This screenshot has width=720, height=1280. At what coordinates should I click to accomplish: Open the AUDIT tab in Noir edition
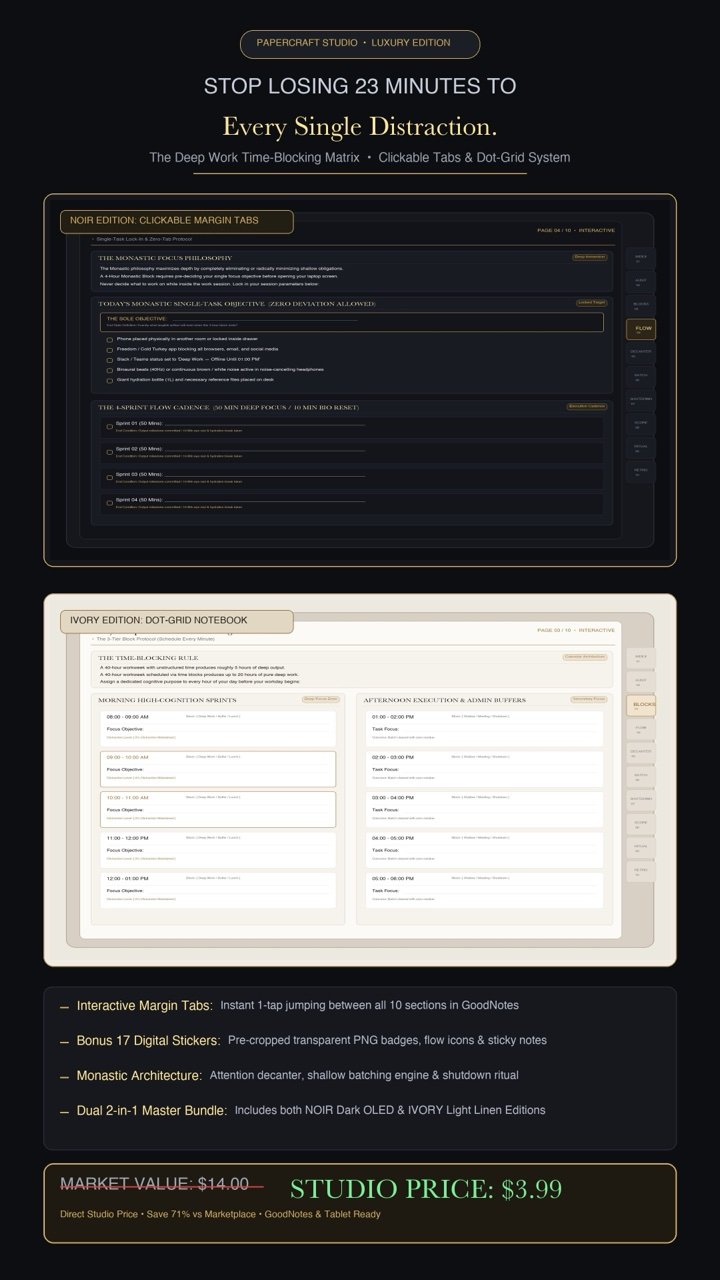coord(641,282)
